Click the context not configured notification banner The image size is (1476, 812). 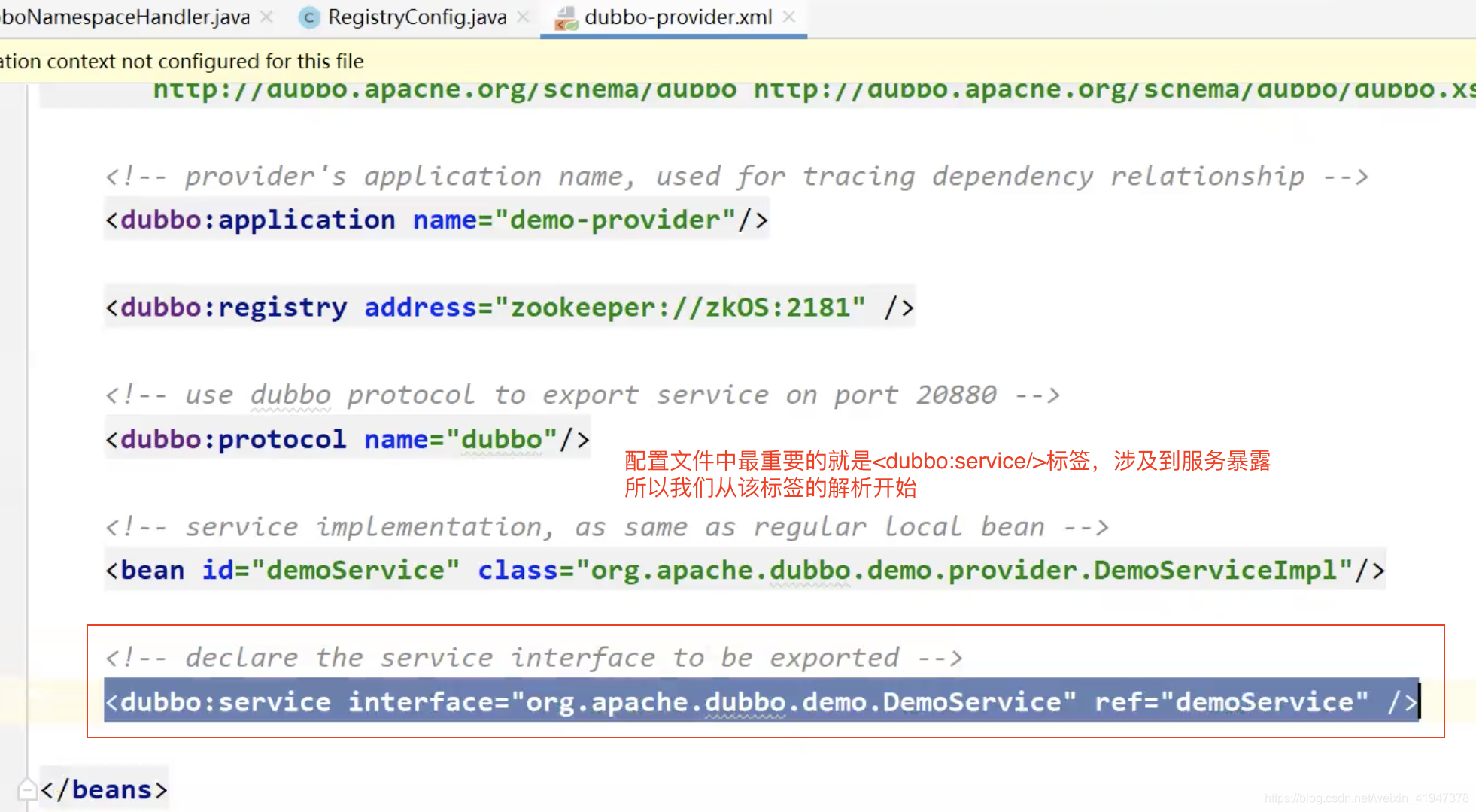(738, 61)
